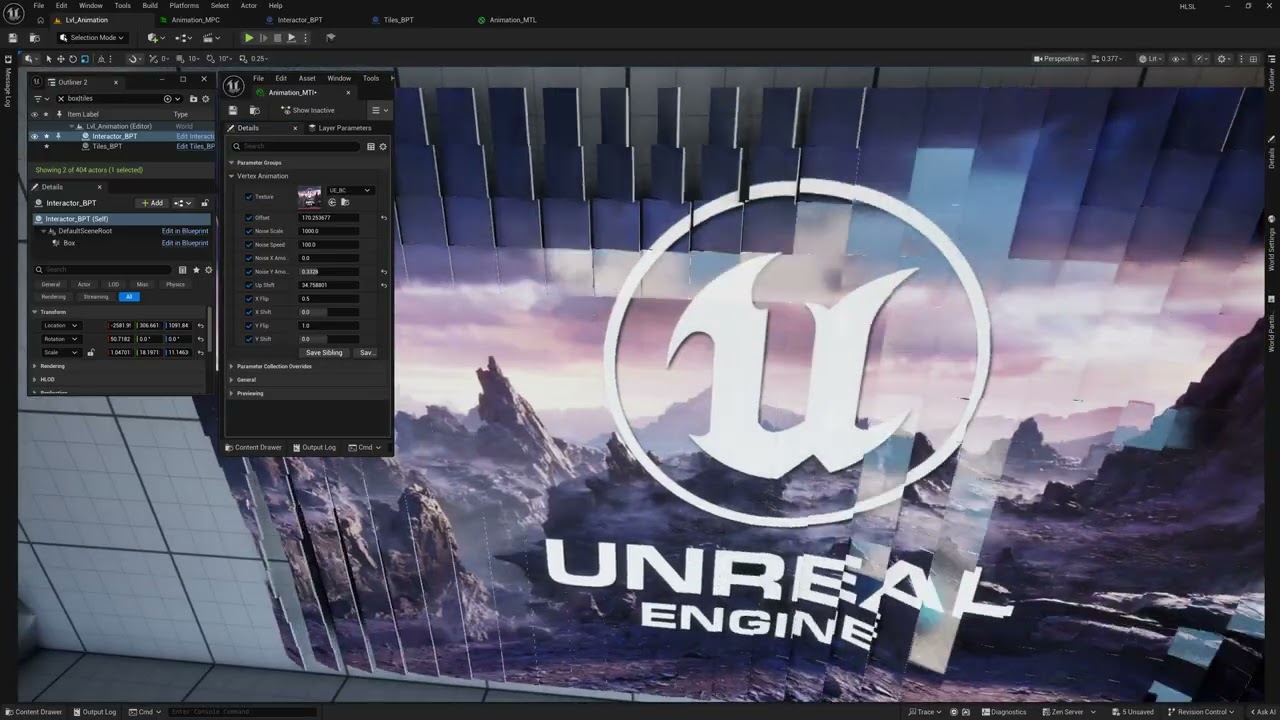Open the Add content (cube plus) menu
Viewport: 1280px width, 720px height.
(x=155, y=38)
